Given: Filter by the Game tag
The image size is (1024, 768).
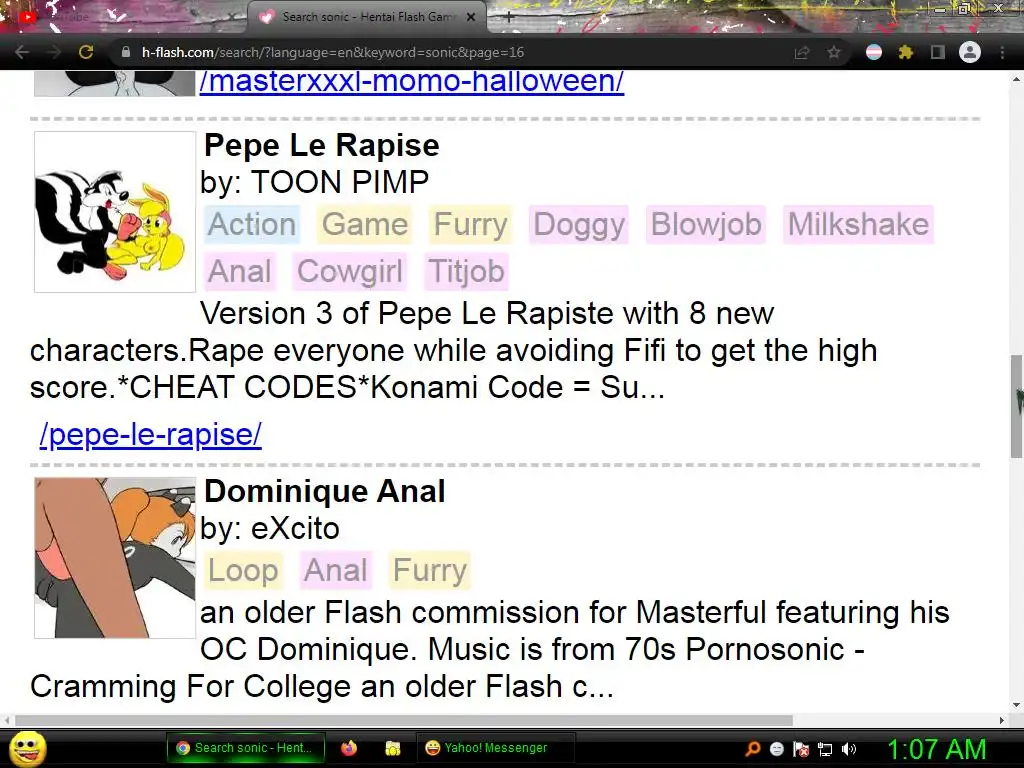Looking at the screenshot, I should pyautogui.click(x=365, y=225).
